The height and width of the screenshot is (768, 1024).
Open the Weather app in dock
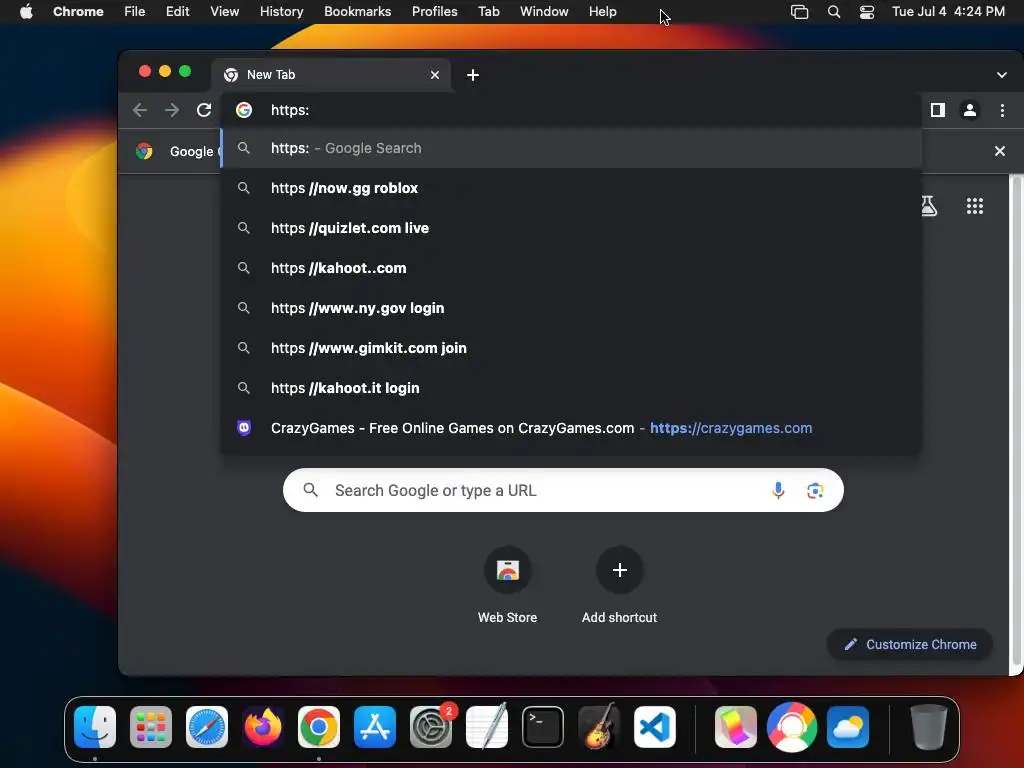(848, 726)
